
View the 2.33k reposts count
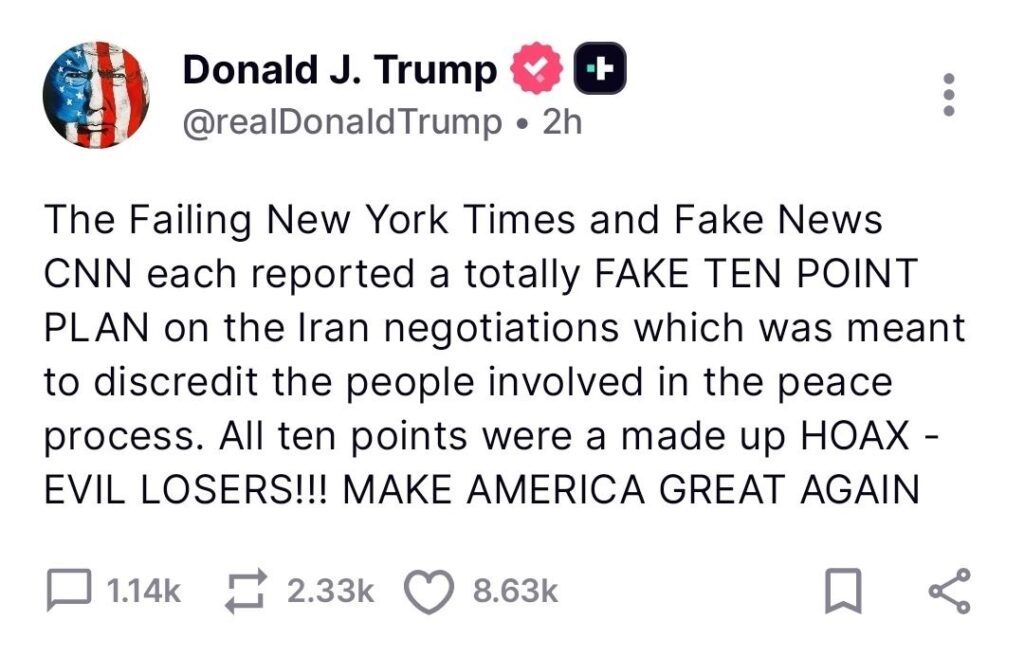pos(330,592)
